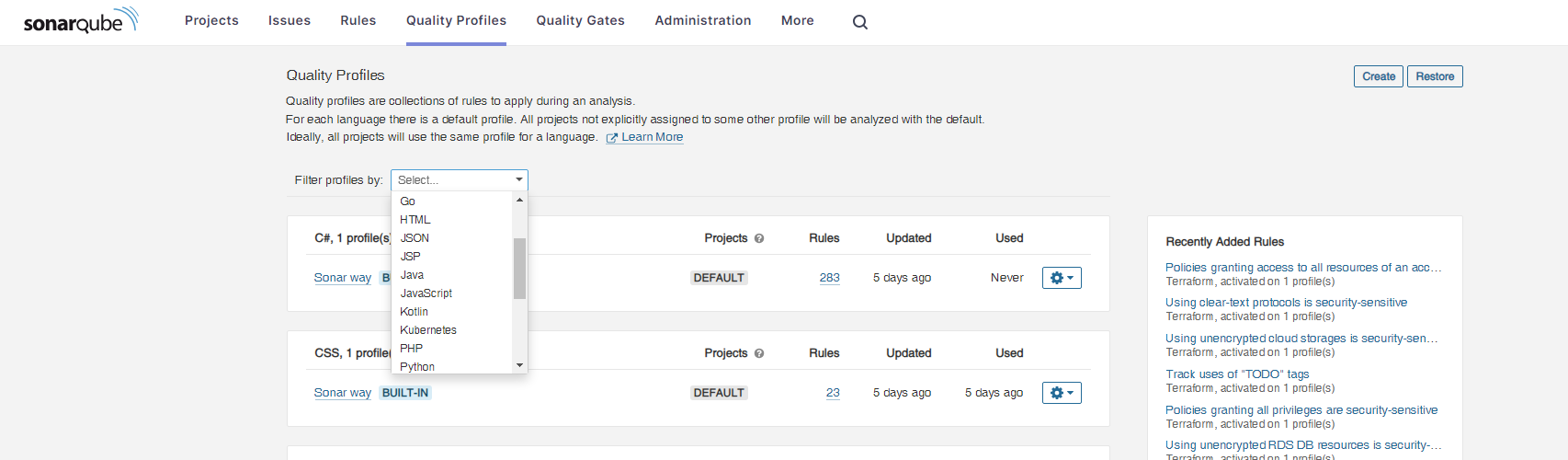Screen dimensions: 1568x460
Task: Open the CSS Sonar way profile link
Action: [342, 393]
